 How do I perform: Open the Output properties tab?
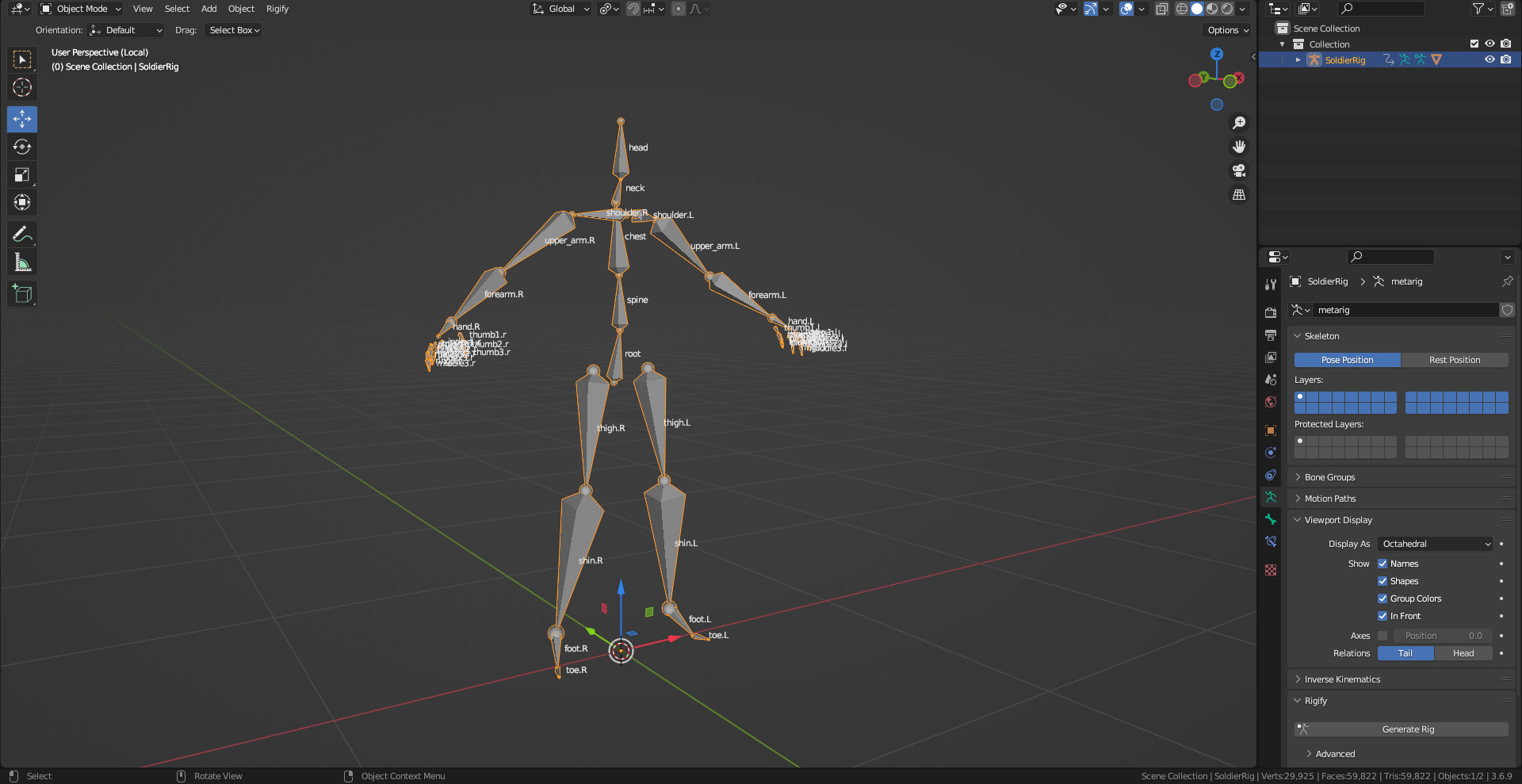pos(1271,335)
